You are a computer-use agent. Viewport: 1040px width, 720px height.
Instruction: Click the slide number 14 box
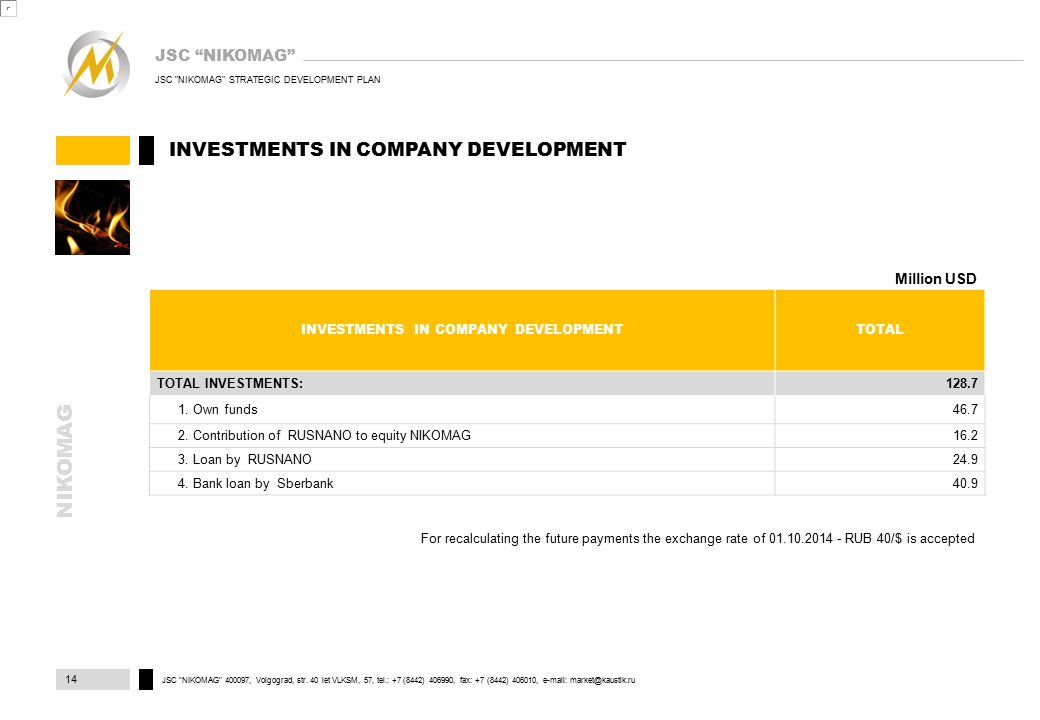point(93,680)
